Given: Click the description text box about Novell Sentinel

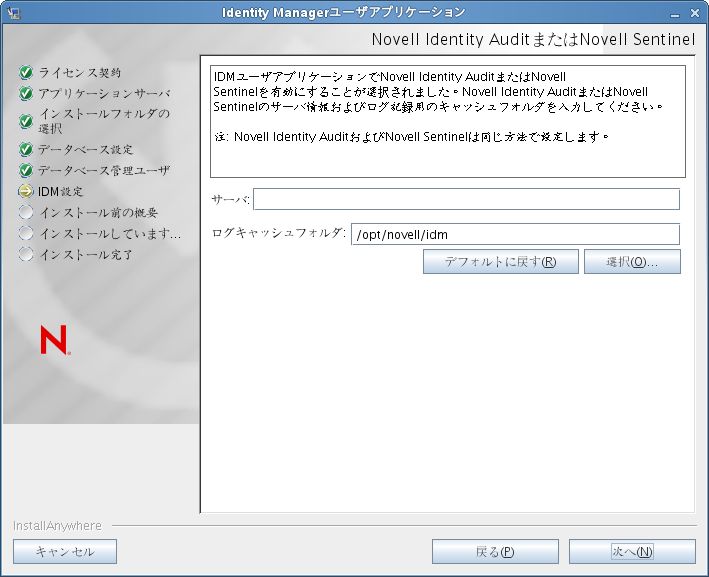Looking at the screenshot, I should click(x=448, y=121).
